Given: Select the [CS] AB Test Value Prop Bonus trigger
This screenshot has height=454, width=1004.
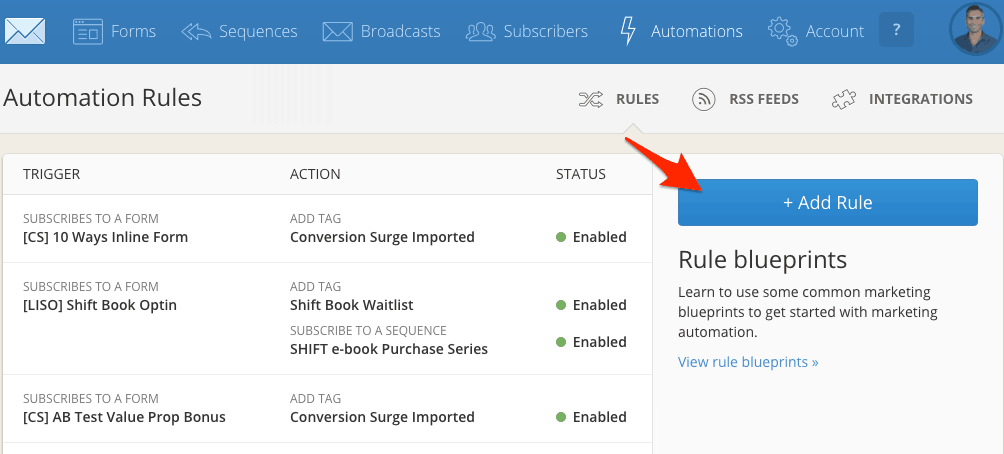Looking at the screenshot, I should pyautogui.click(x=124, y=417).
